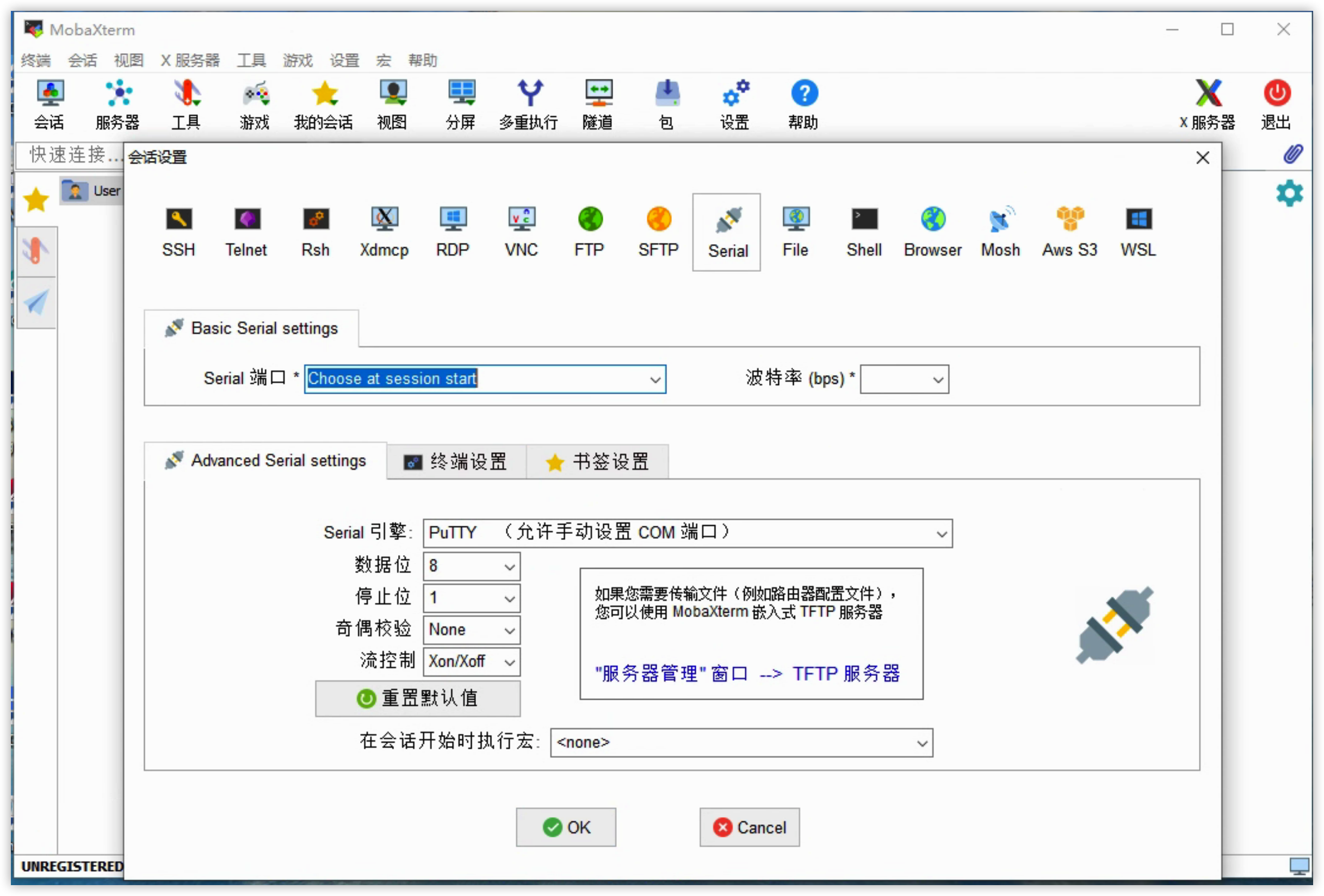Open the 流控制 Xon/Xoff dropdown
This screenshot has width=1324, height=896.
click(x=472, y=662)
